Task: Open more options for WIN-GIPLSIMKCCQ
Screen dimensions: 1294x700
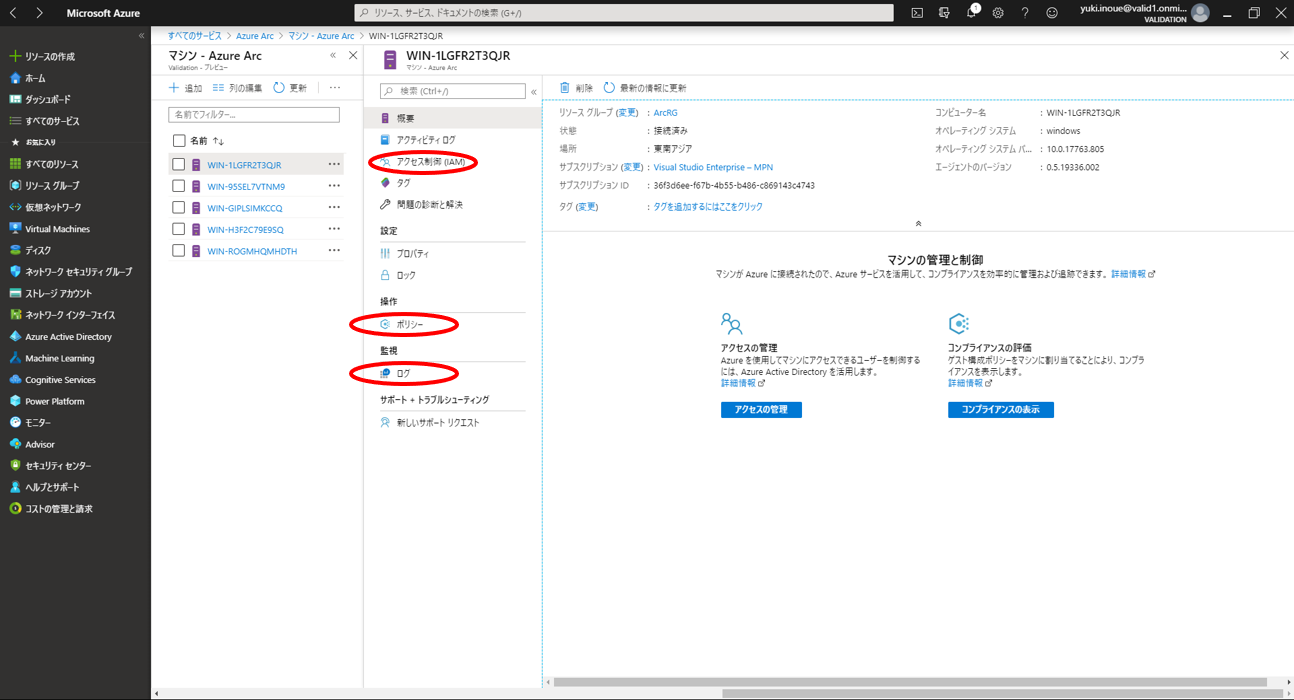Action: click(x=334, y=208)
